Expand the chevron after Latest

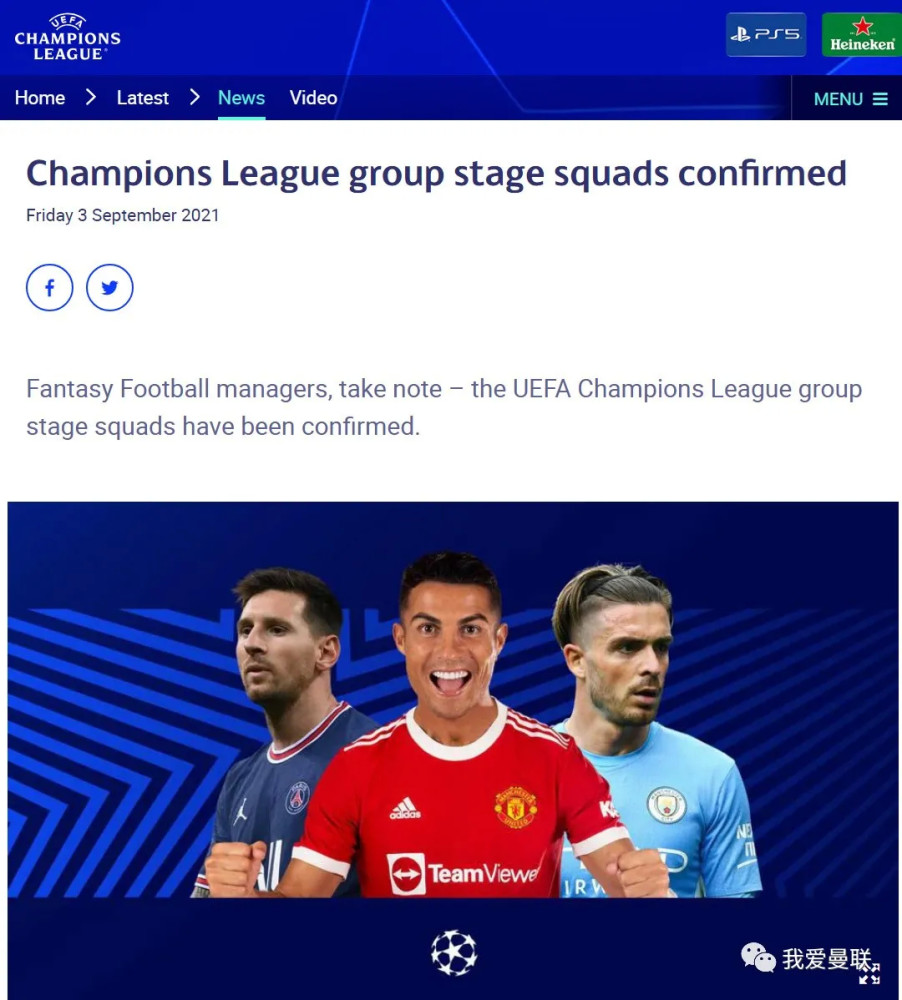click(195, 98)
